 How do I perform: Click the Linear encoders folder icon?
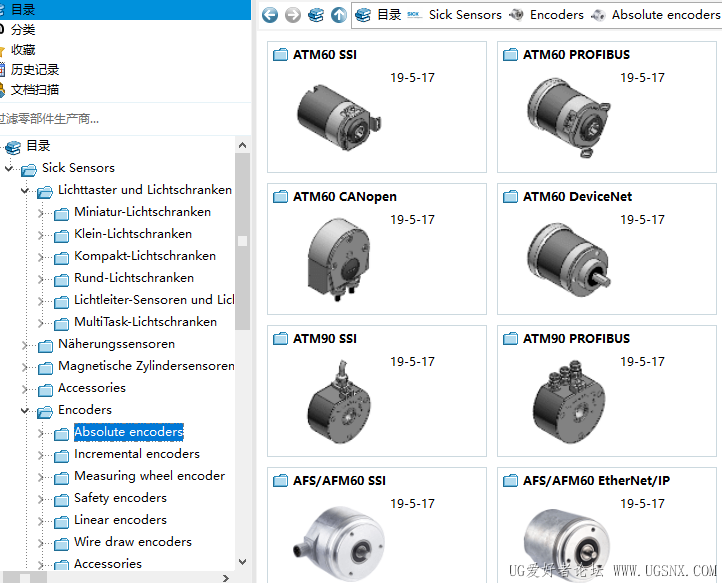tap(61, 522)
